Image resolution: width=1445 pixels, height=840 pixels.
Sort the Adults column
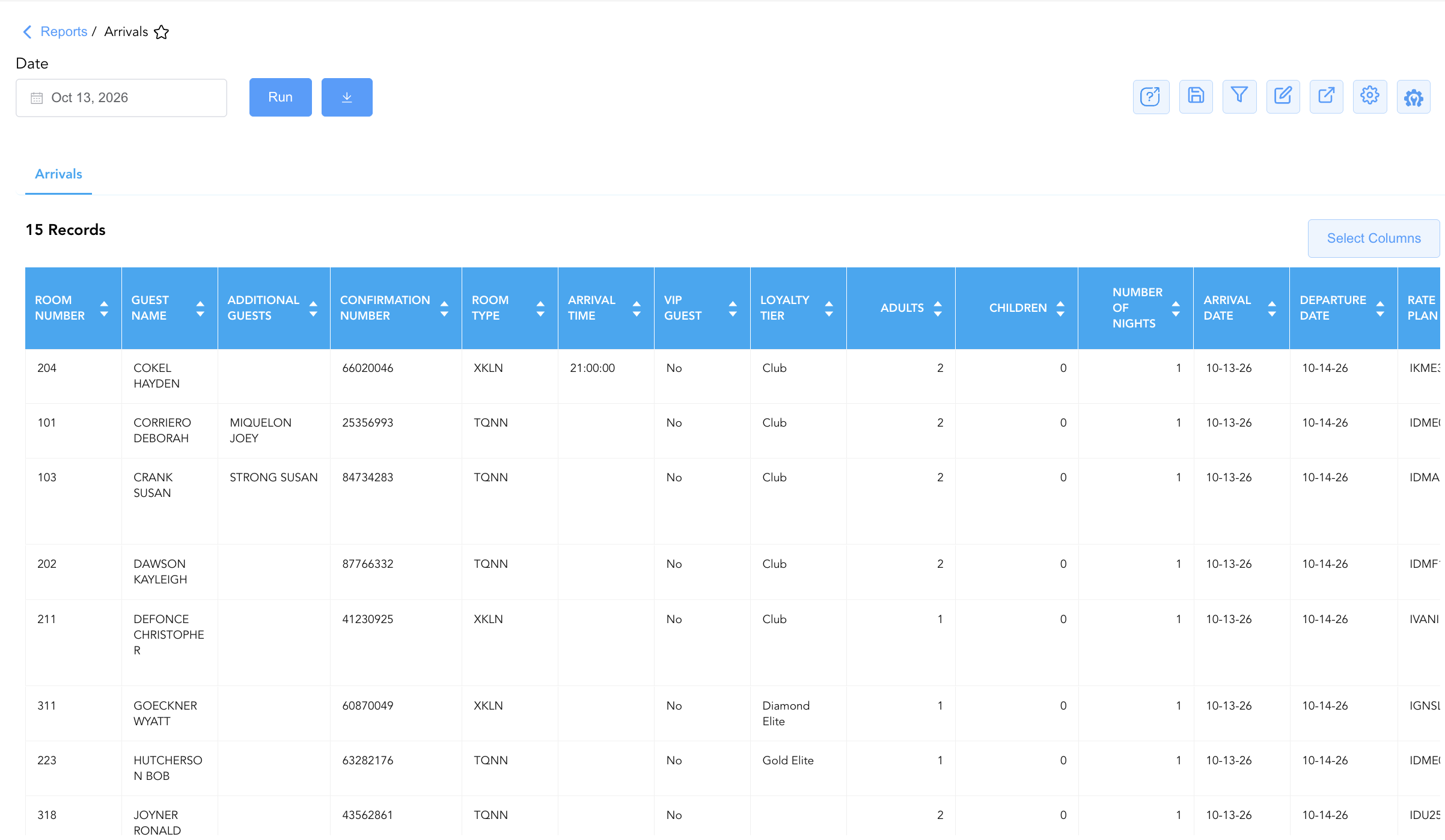coord(938,308)
